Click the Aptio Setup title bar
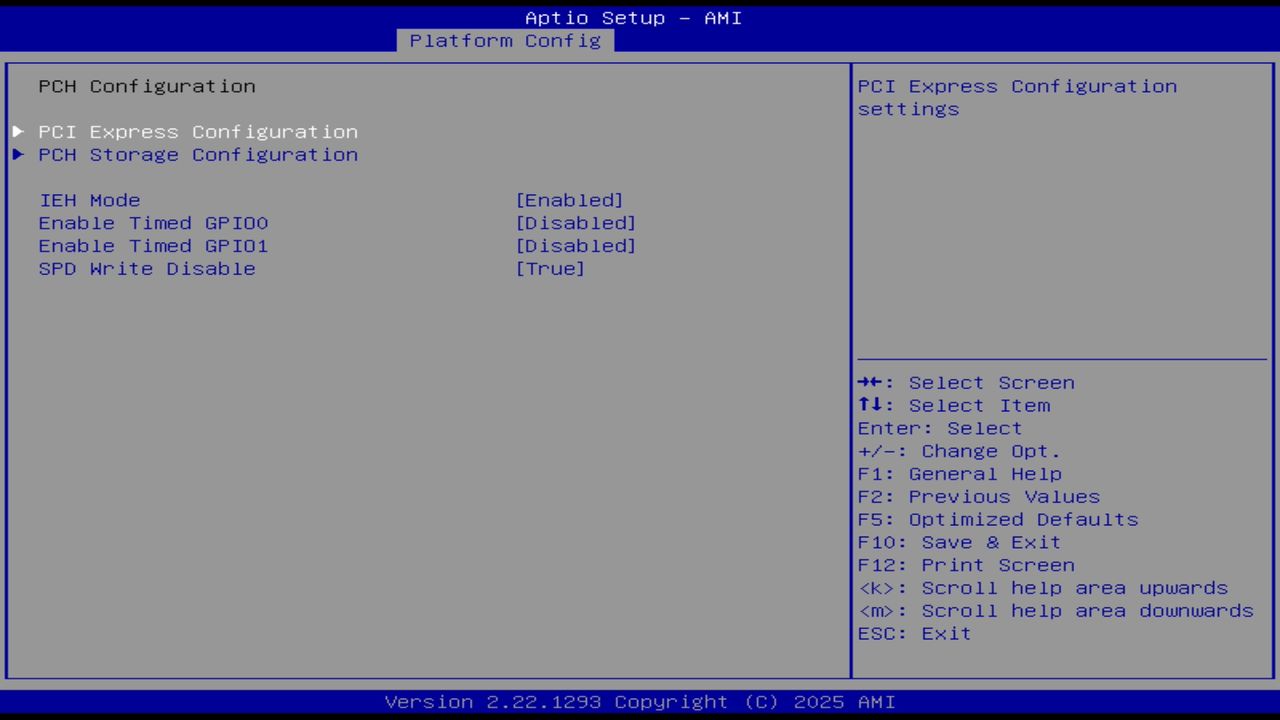1280x720 pixels. coord(633,17)
